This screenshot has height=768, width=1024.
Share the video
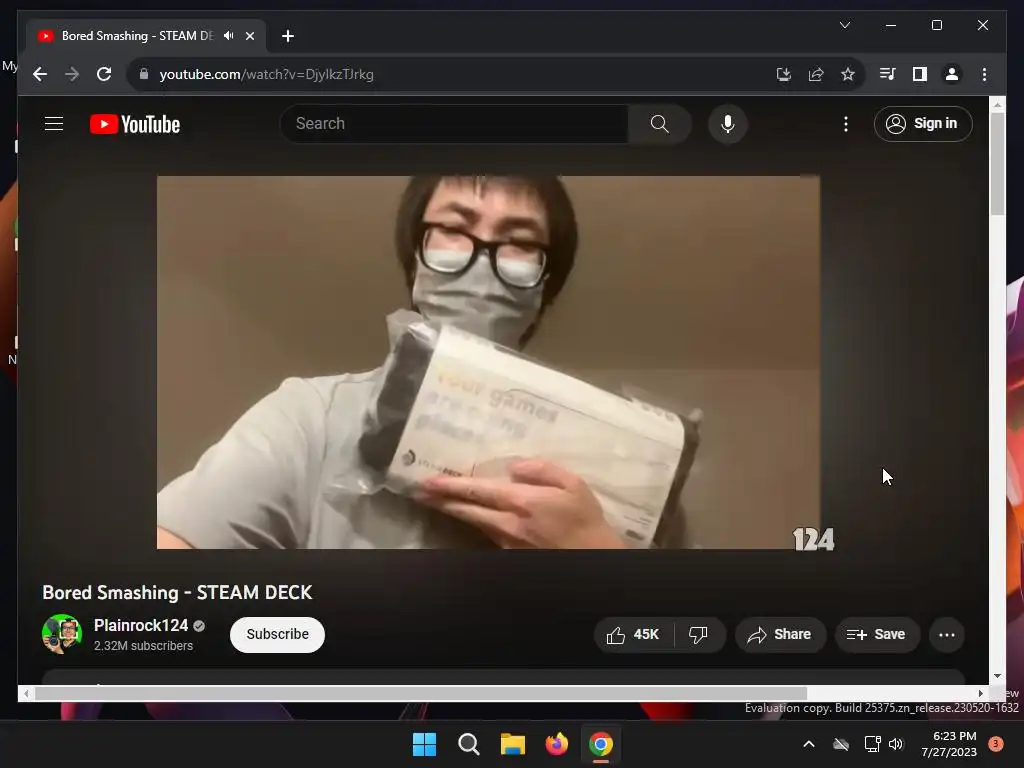point(780,634)
